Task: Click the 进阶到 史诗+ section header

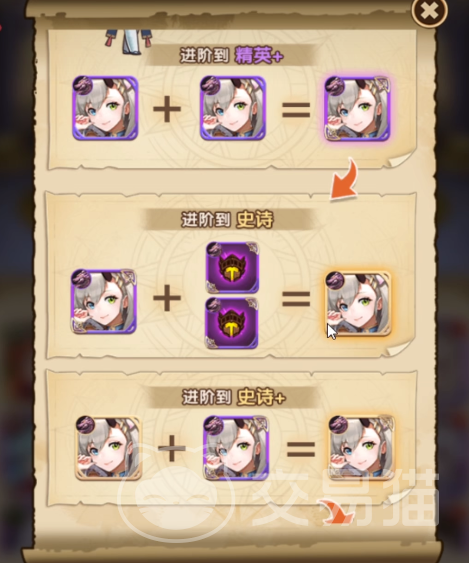Action: click(234, 397)
